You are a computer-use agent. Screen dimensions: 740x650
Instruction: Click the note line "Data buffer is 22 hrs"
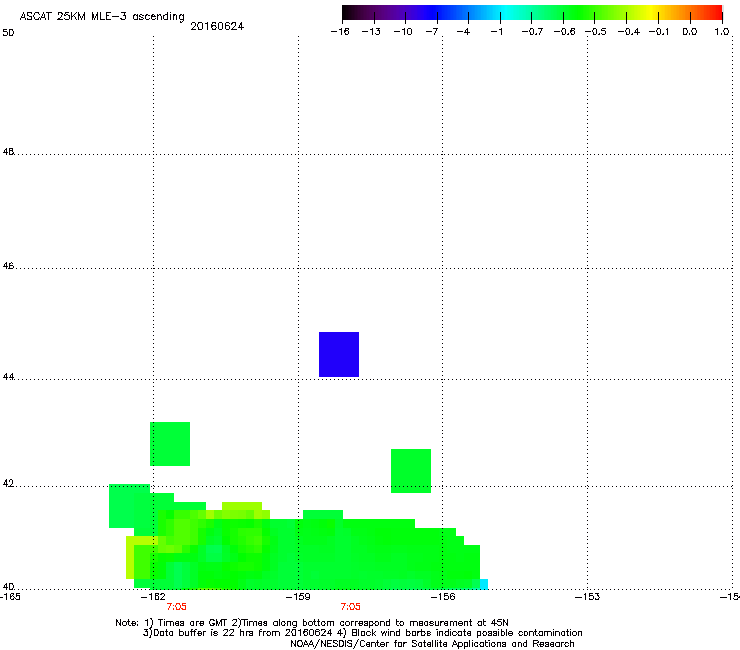coord(362,633)
